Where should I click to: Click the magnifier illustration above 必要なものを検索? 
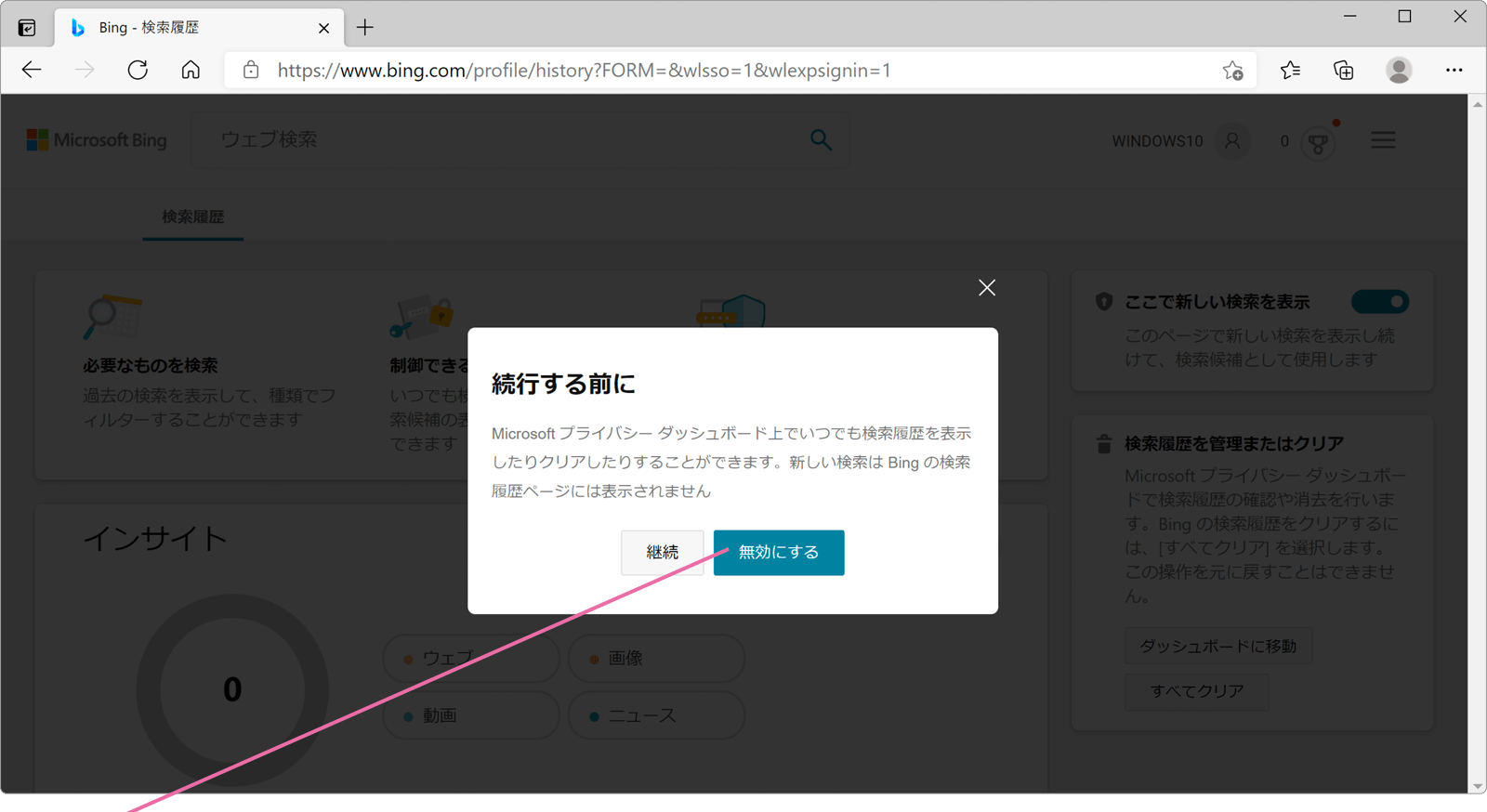coord(112,318)
